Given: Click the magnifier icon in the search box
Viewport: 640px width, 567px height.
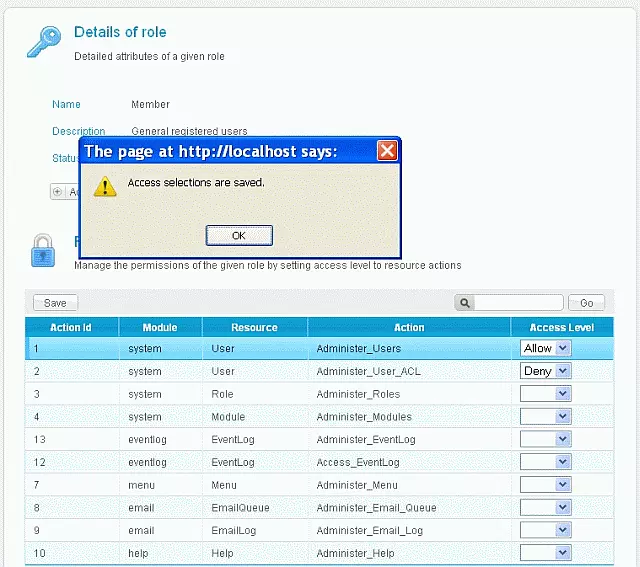Looking at the screenshot, I should 465,303.
